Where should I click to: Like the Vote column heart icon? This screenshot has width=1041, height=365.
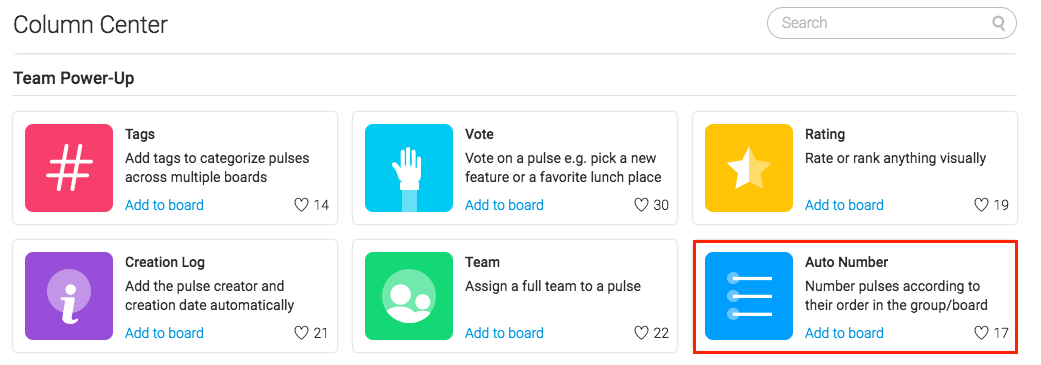coord(641,205)
